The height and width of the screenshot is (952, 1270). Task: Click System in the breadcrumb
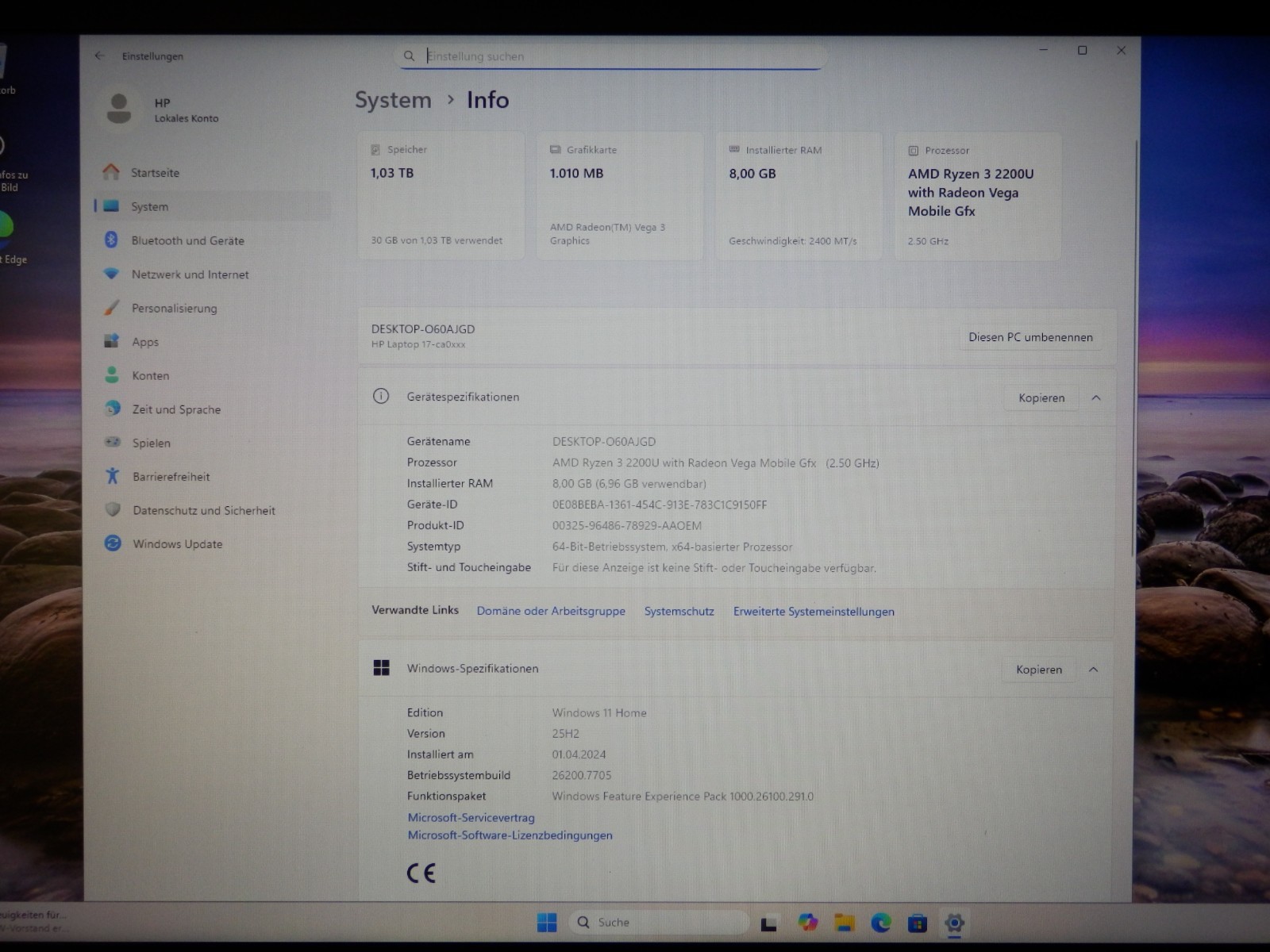tap(393, 100)
